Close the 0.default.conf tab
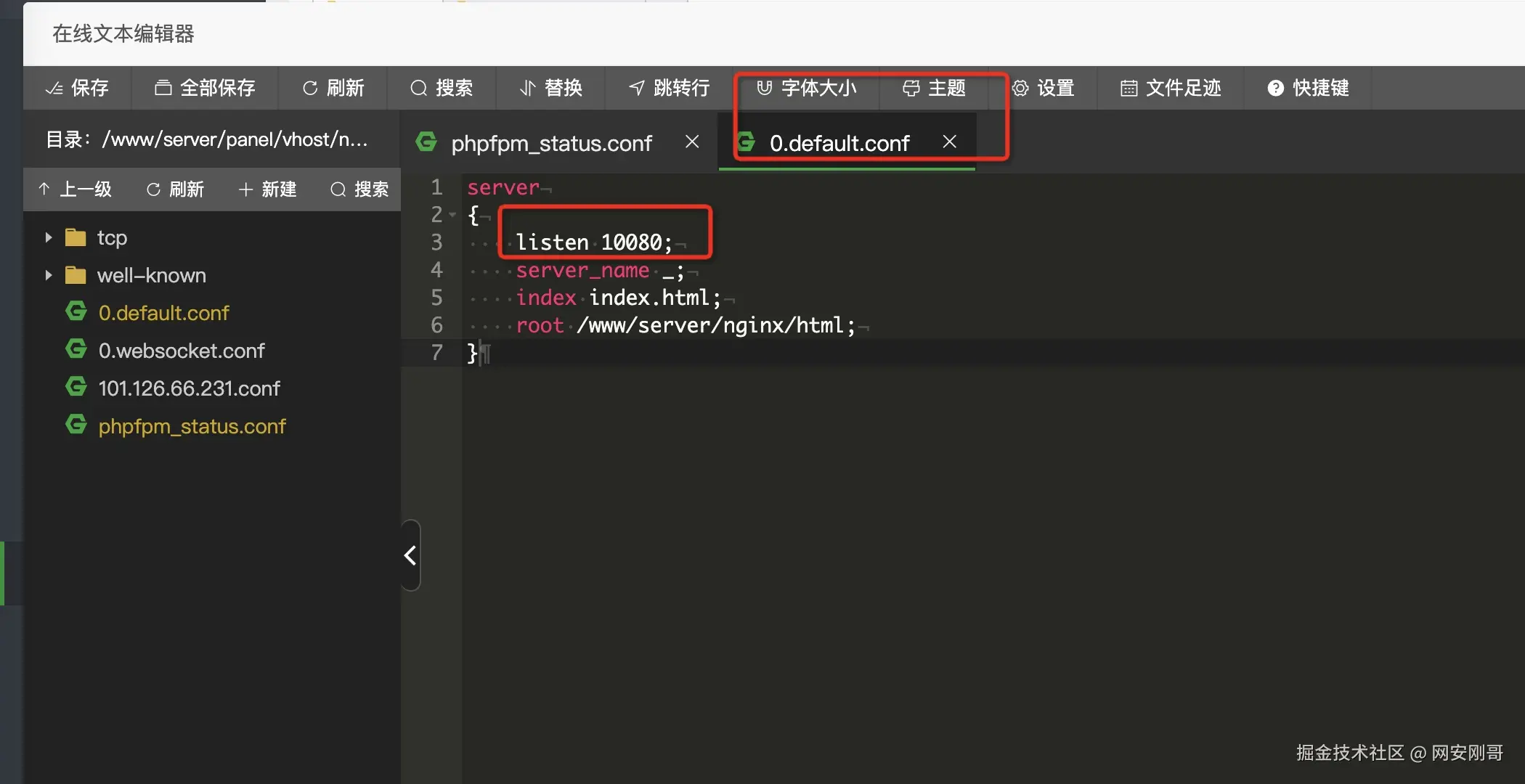The width and height of the screenshot is (1525, 784). [949, 142]
